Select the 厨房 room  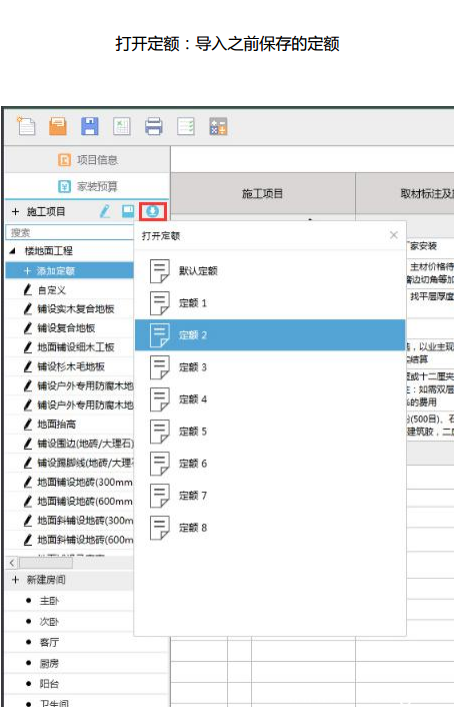coord(49,663)
